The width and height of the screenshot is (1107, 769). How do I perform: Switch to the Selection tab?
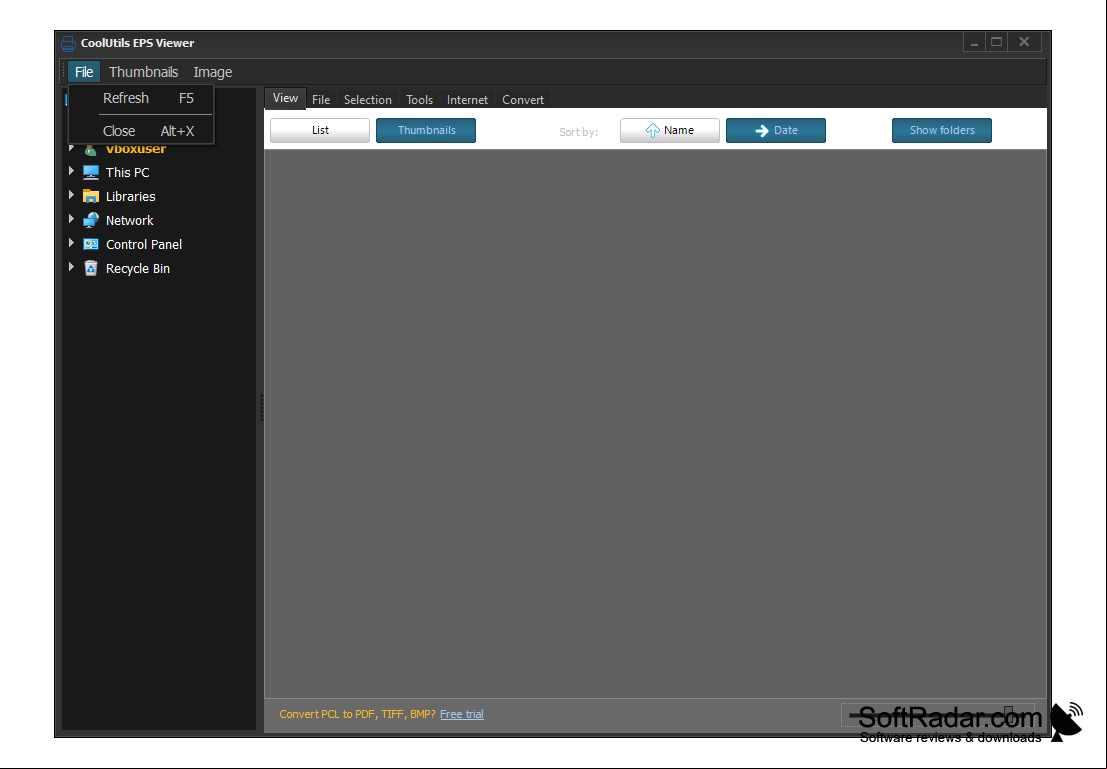click(368, 100)
